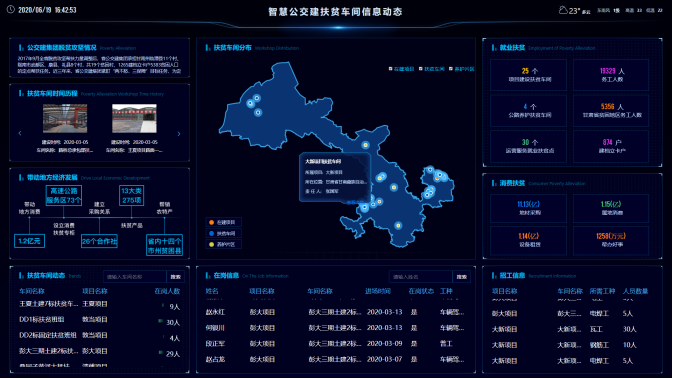Go to previous workshop photo with left arrow
Viewport: 673px width, 379px height.
coord(20,133)
